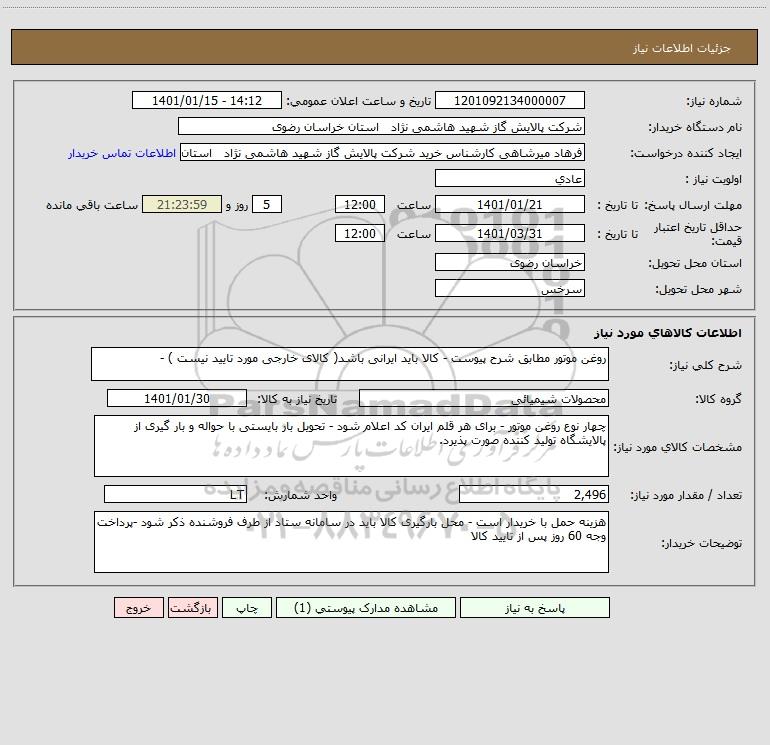The width and height of the screenshot is (770, 745).
Task: Click the remaining time countdown 21:23:59
Action: (x=182, y=204)
